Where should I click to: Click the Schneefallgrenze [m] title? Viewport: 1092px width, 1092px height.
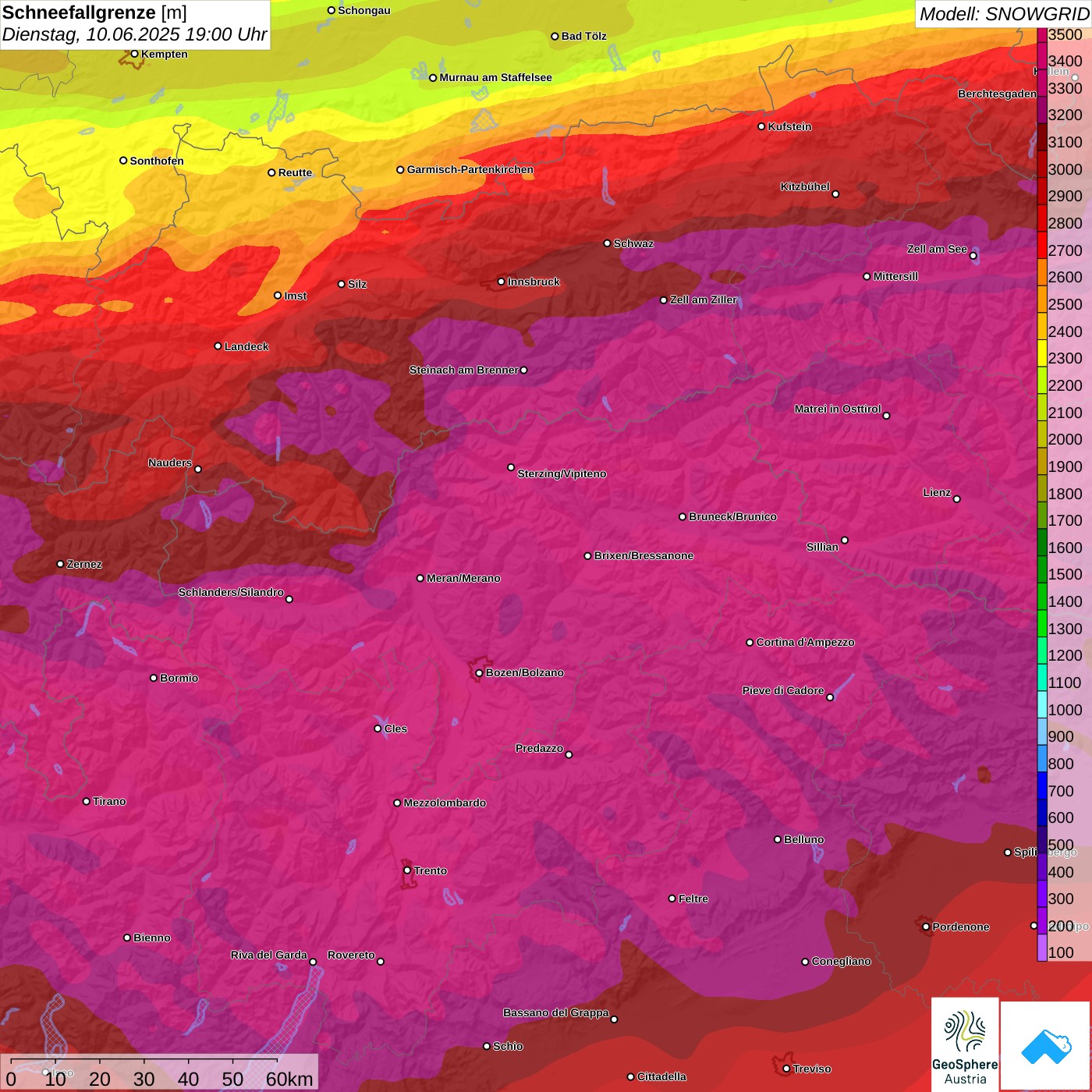point(94,12)
